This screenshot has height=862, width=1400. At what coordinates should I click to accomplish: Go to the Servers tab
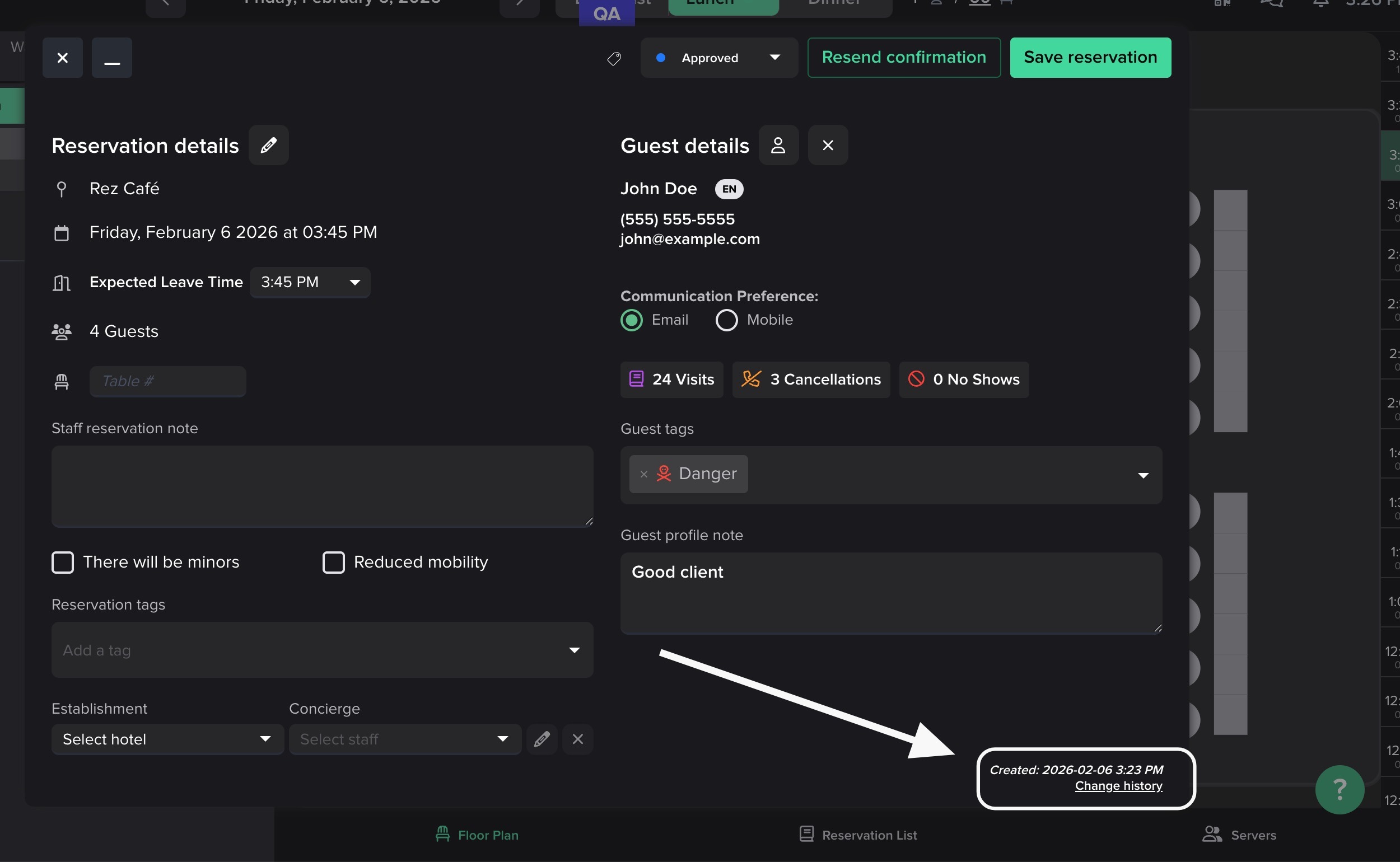pos(1239,835)
